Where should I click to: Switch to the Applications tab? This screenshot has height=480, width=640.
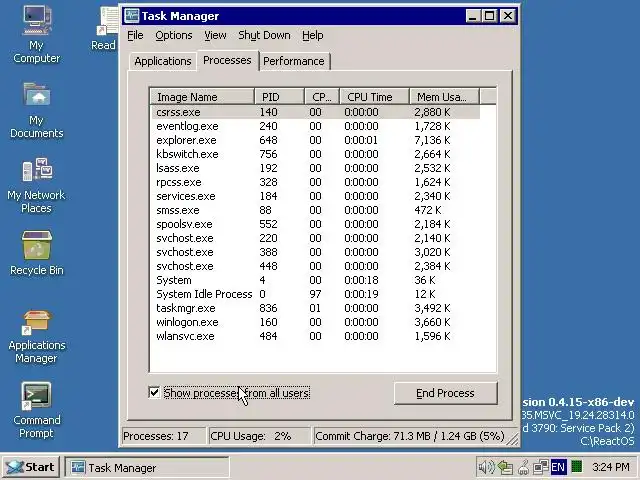[x=162, y=61]
